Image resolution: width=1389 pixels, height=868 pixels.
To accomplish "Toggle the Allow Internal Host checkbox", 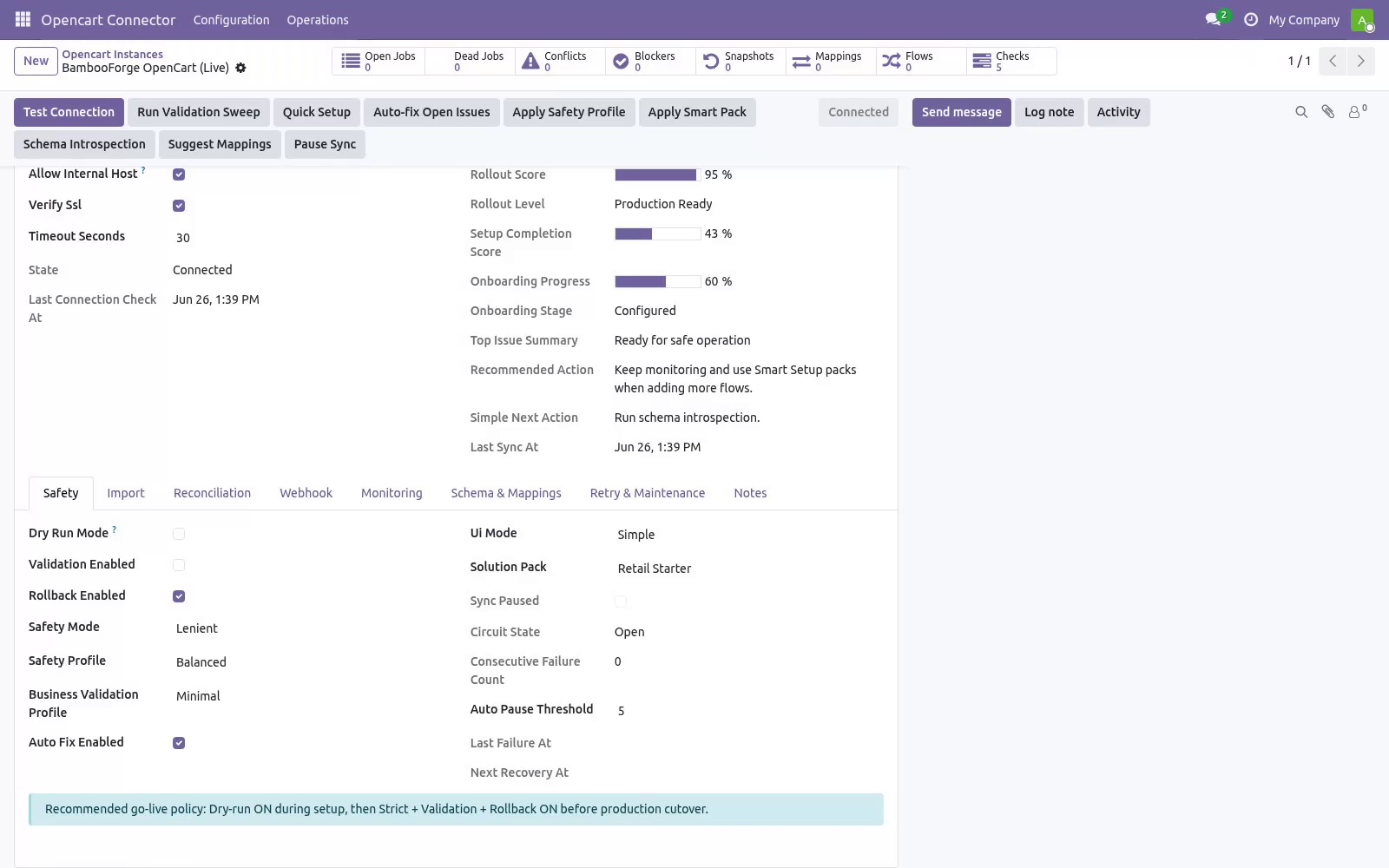I will coord(179,174).
